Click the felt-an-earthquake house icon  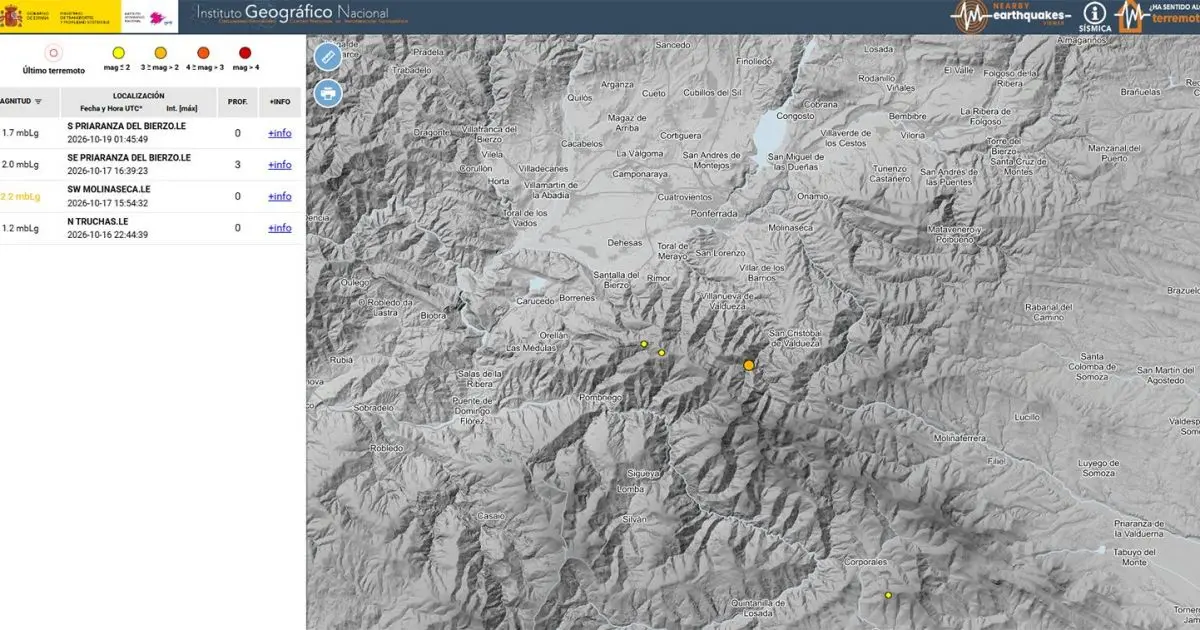pyautogui.click(x=1130, y=17)
